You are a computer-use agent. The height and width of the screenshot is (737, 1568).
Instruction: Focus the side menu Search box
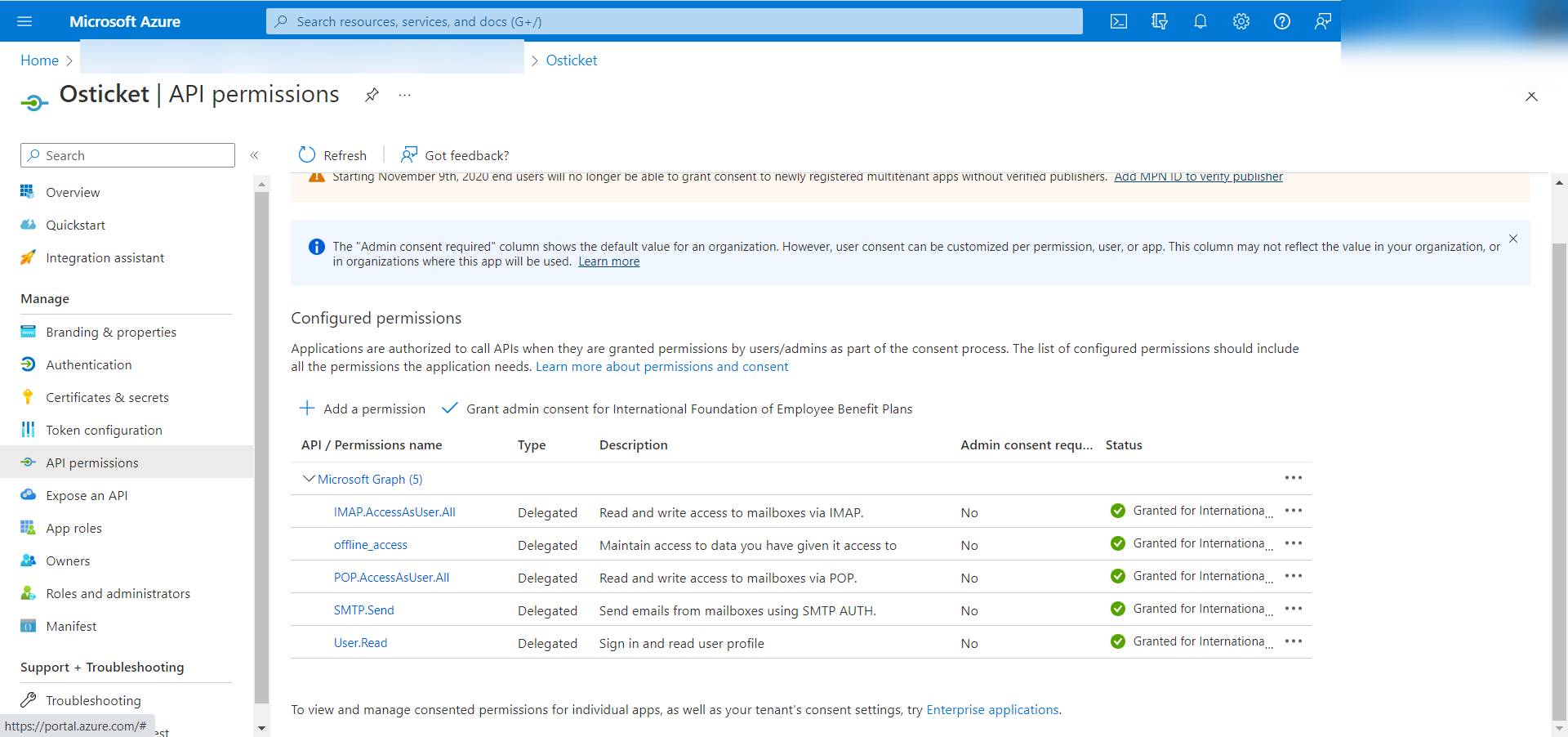tap(127, 155)
